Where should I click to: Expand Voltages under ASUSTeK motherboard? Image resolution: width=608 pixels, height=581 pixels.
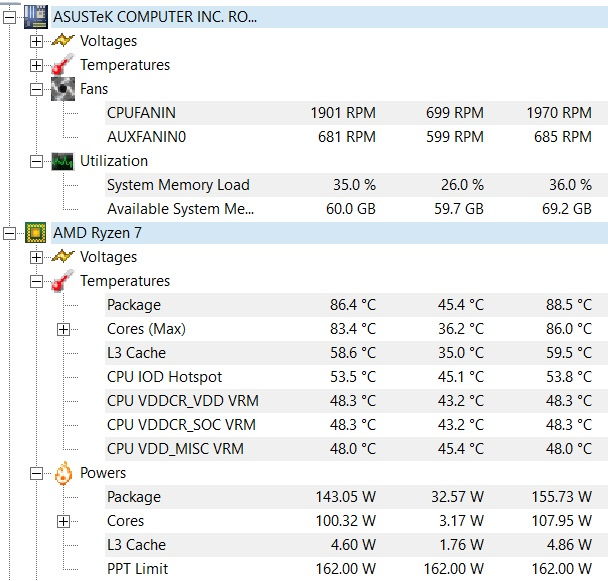[37, 41]
